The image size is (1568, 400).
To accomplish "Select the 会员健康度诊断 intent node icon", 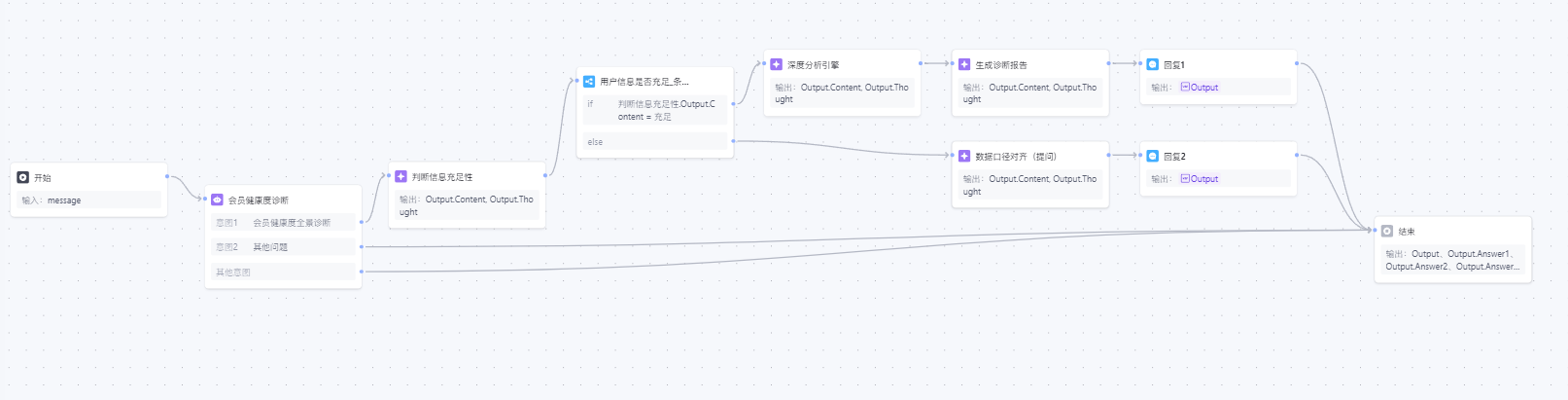I will point(218,200).
